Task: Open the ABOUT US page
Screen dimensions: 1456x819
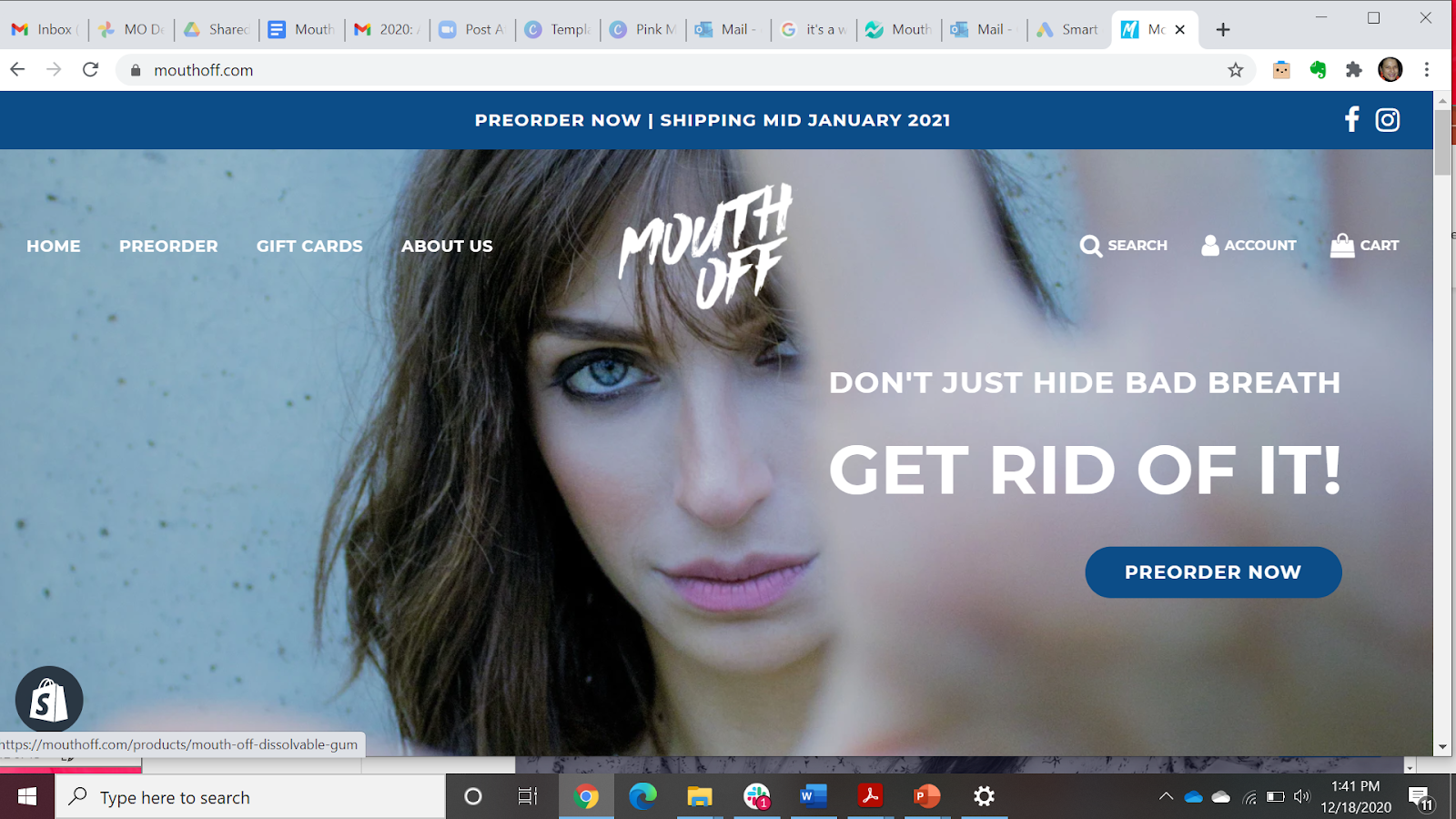Action: coord(447,246)
